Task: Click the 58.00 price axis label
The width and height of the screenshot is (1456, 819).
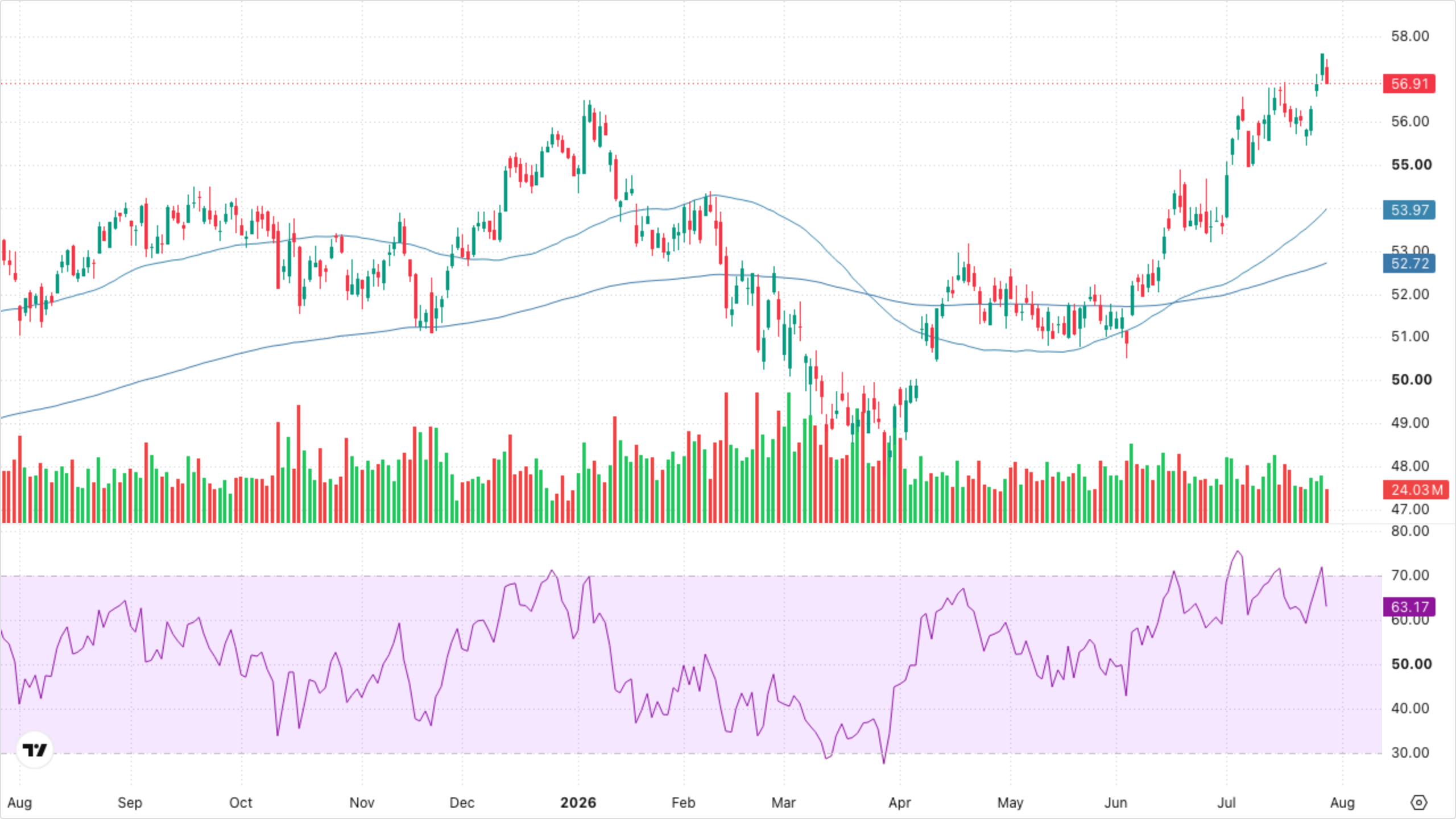Action: coord(1410,36)
